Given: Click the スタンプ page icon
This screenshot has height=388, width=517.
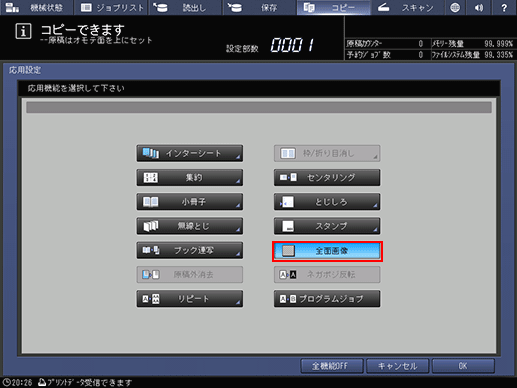Looking at the screenshot, I should pyautogui.click(x=288, y=226).
